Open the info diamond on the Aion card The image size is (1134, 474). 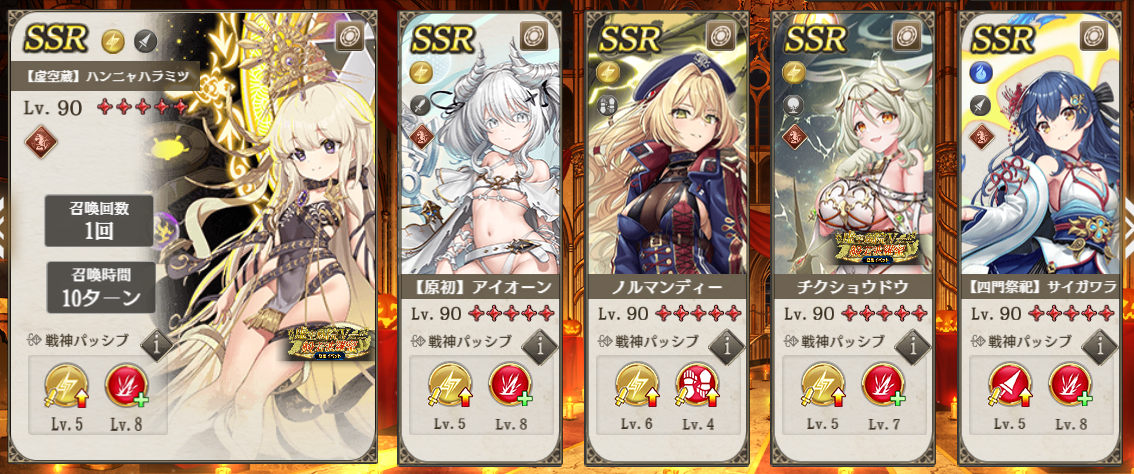tap(537, 346)
